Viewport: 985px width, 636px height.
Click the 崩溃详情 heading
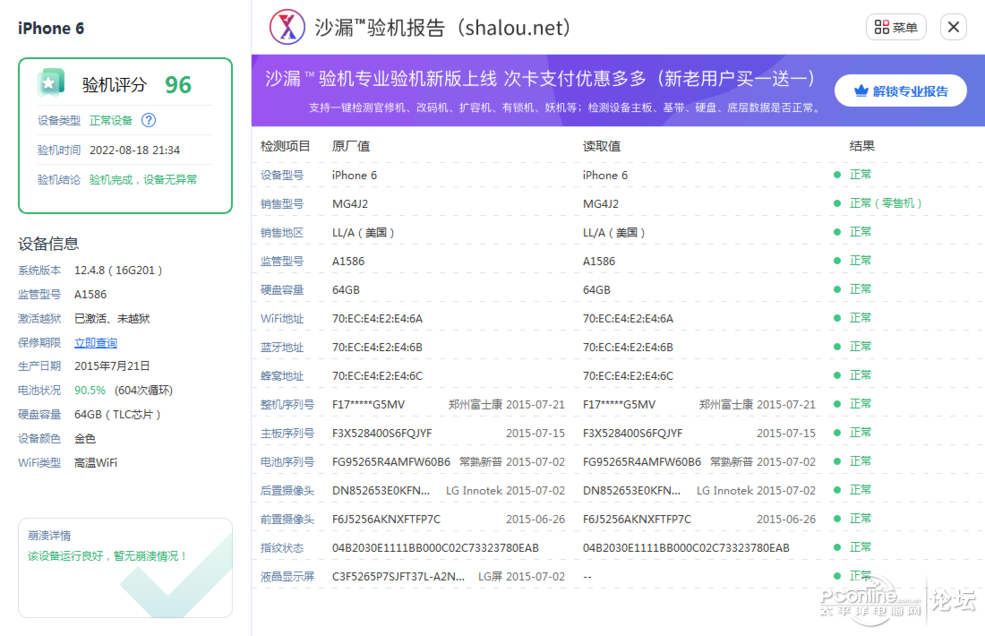pyautogui.click(x=49, y=535)
